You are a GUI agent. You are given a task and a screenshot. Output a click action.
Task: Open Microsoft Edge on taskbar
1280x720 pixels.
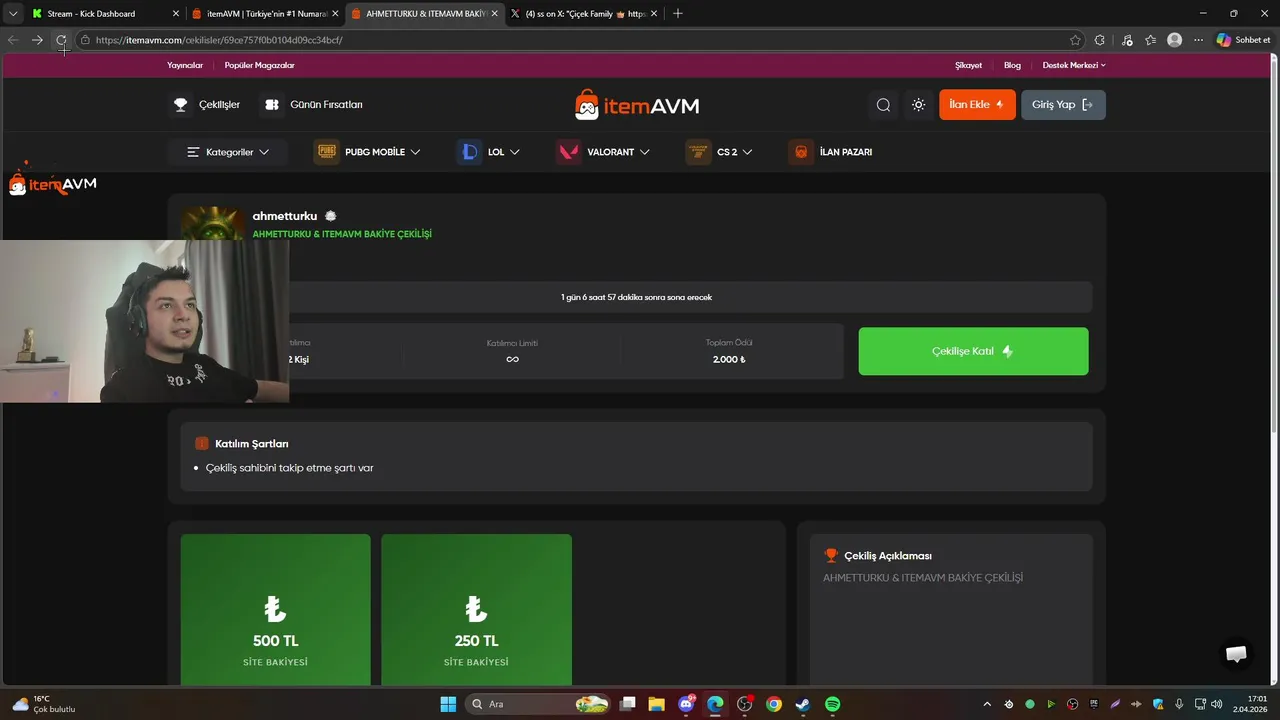tap(715, 704)
